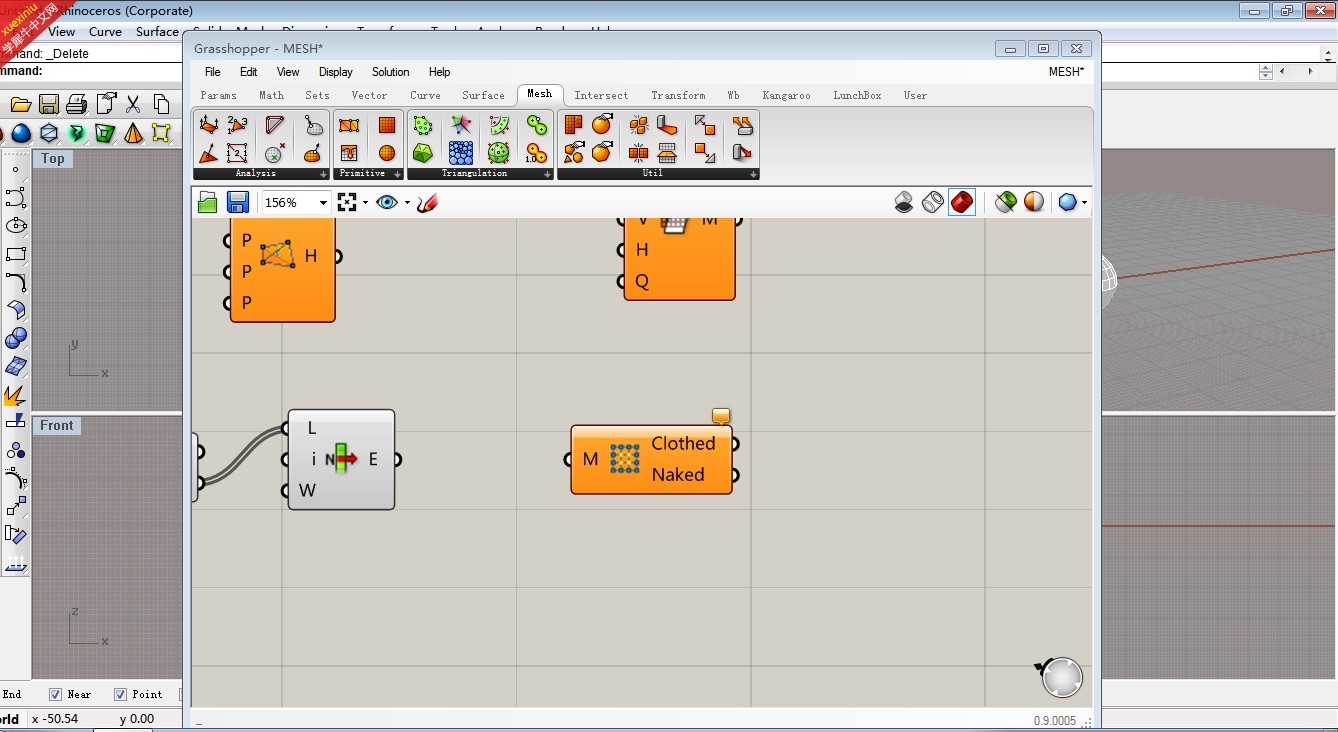The width and height of the screenshot is (1338, 732).
Task: Click the numbered triangle vertices icon in Analysis
Action: (x=237, y=125)
